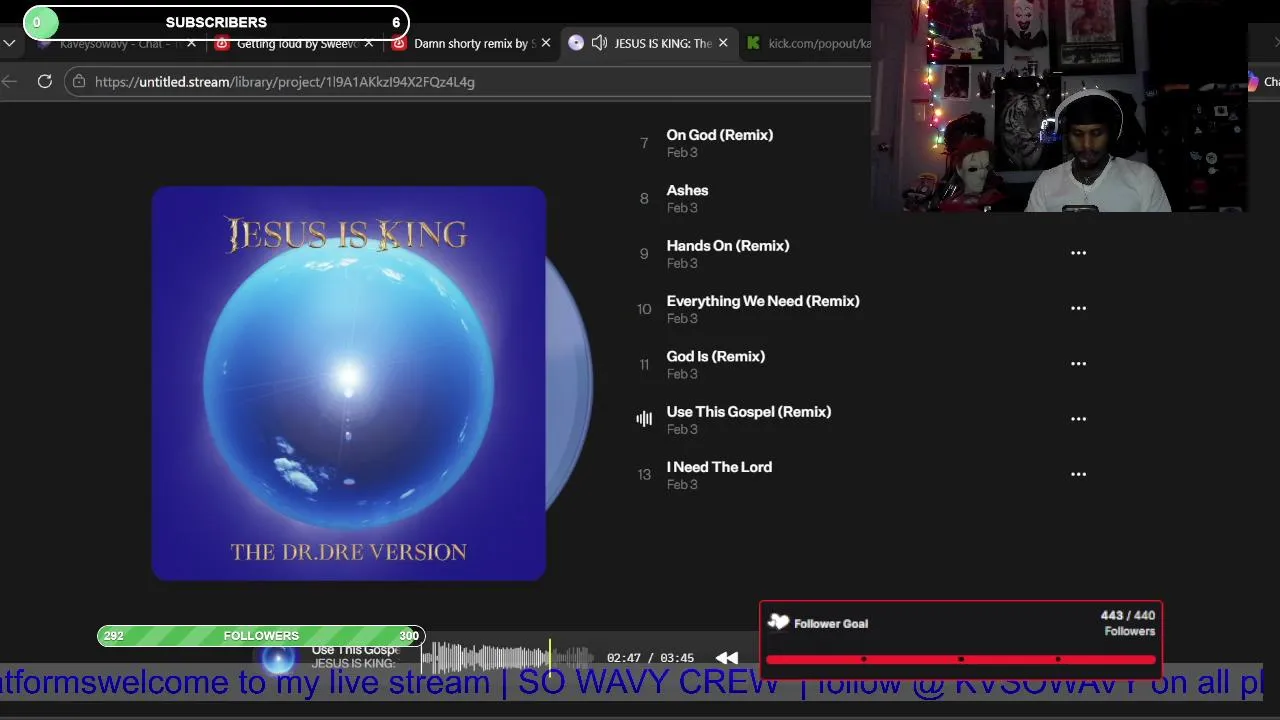This screenshot has width=1280, height=720.
Task: Open options menu for Use This Gospel (Remix)
Action: tap(1078, 419)
